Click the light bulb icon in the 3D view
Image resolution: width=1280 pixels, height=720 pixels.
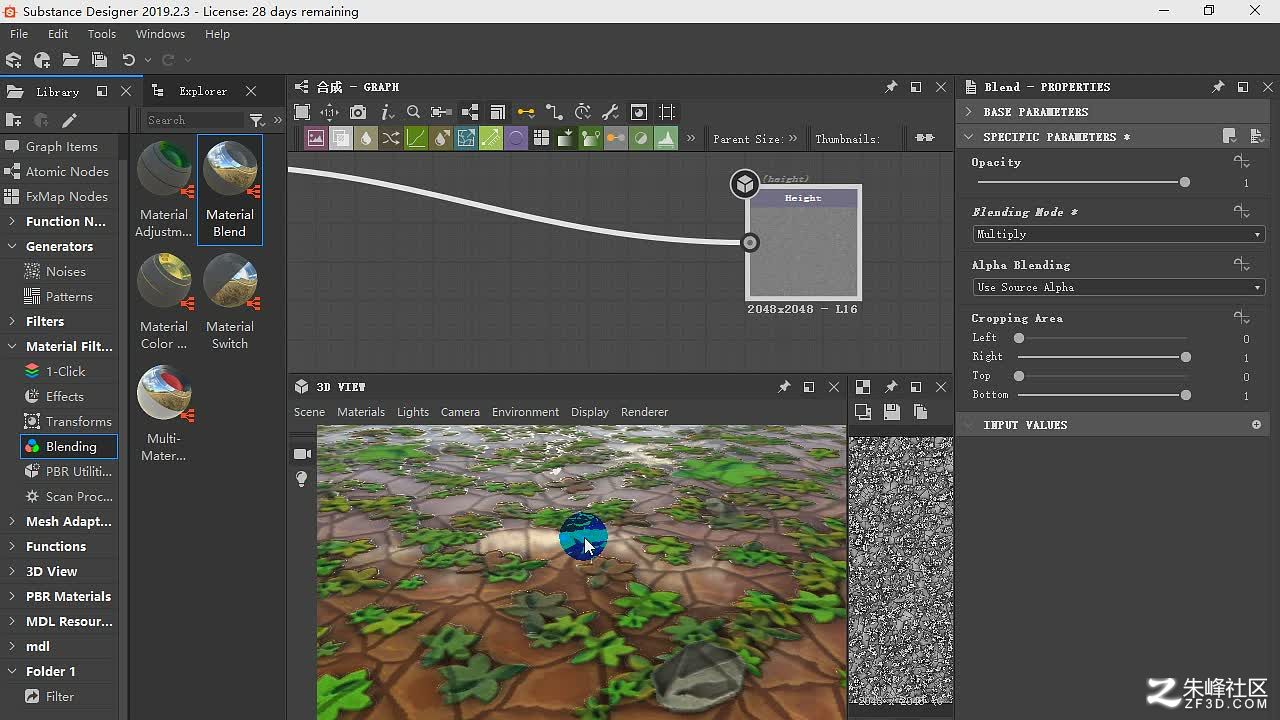point(302,480)
